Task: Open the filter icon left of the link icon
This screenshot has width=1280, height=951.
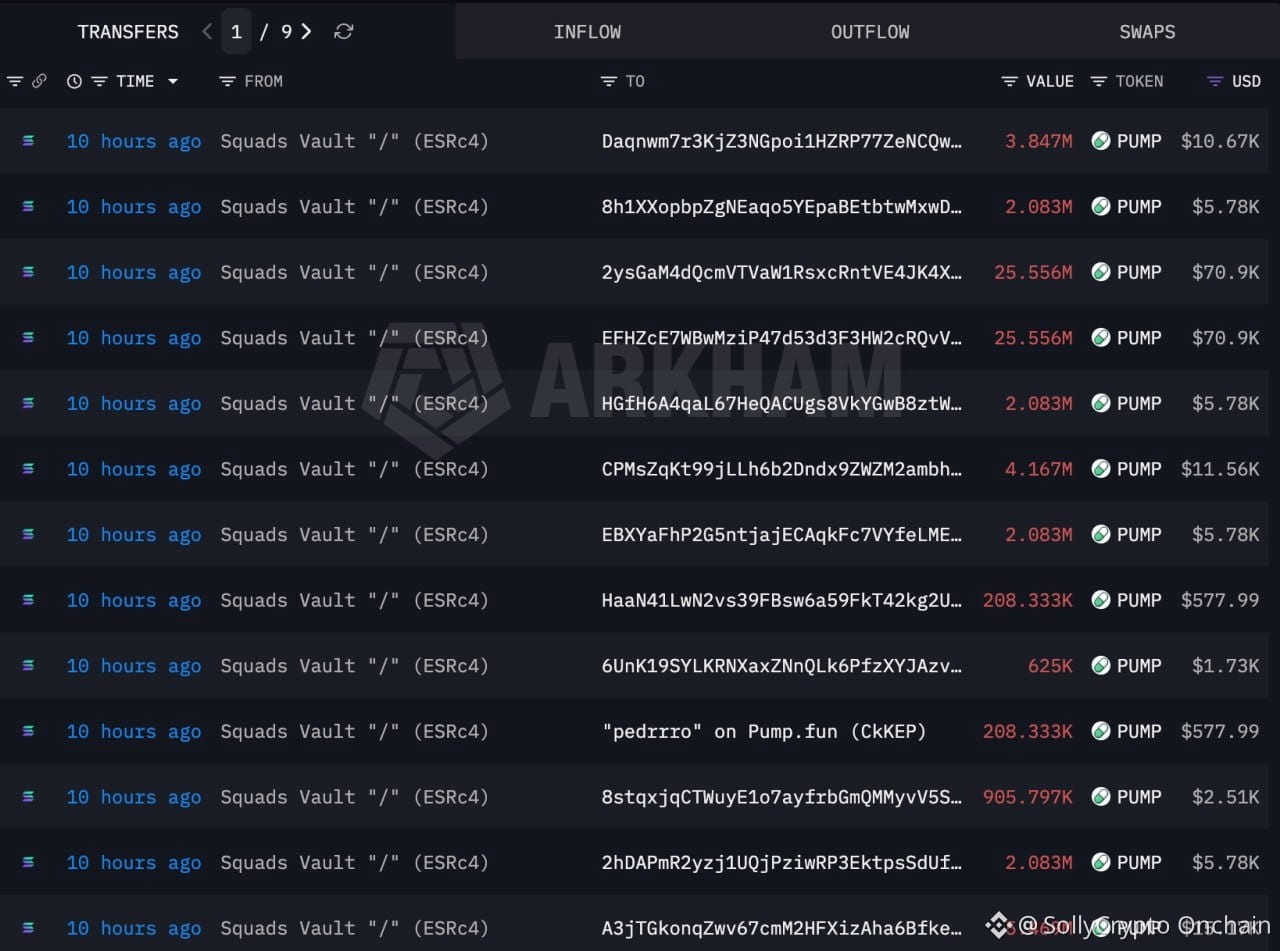Action: pos(14,81)
